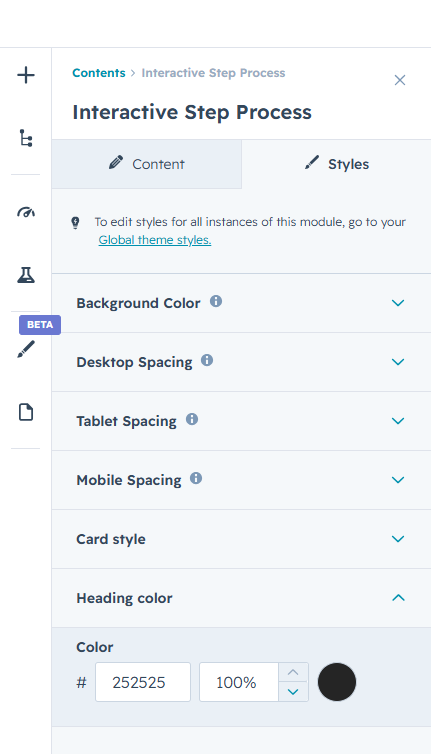
Task: Expand the Background Color section
Action: 241,303
